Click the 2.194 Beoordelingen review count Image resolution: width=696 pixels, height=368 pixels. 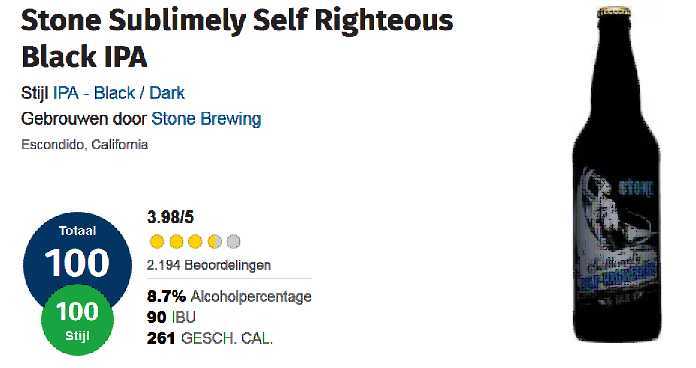209,265
